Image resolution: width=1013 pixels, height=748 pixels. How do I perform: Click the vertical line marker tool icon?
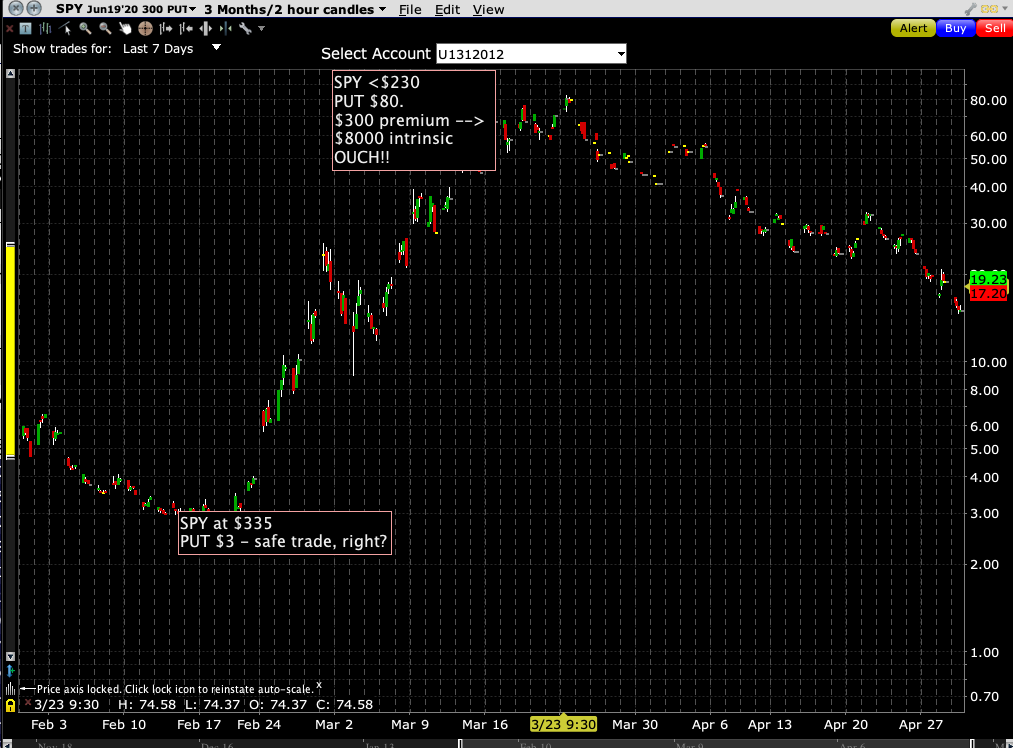click(225, 28)
